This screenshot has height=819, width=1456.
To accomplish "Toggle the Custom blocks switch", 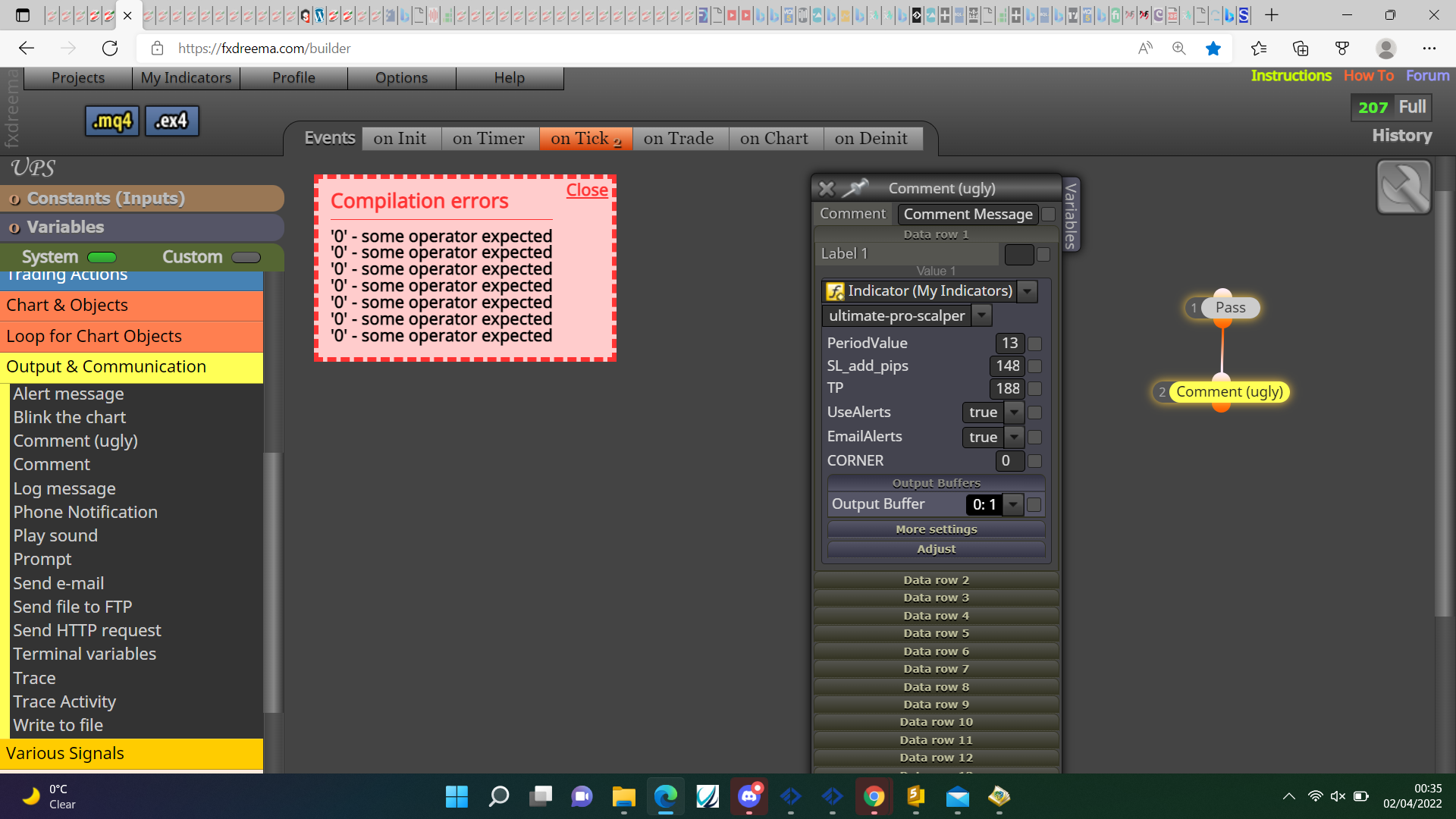I will (246, 257).
